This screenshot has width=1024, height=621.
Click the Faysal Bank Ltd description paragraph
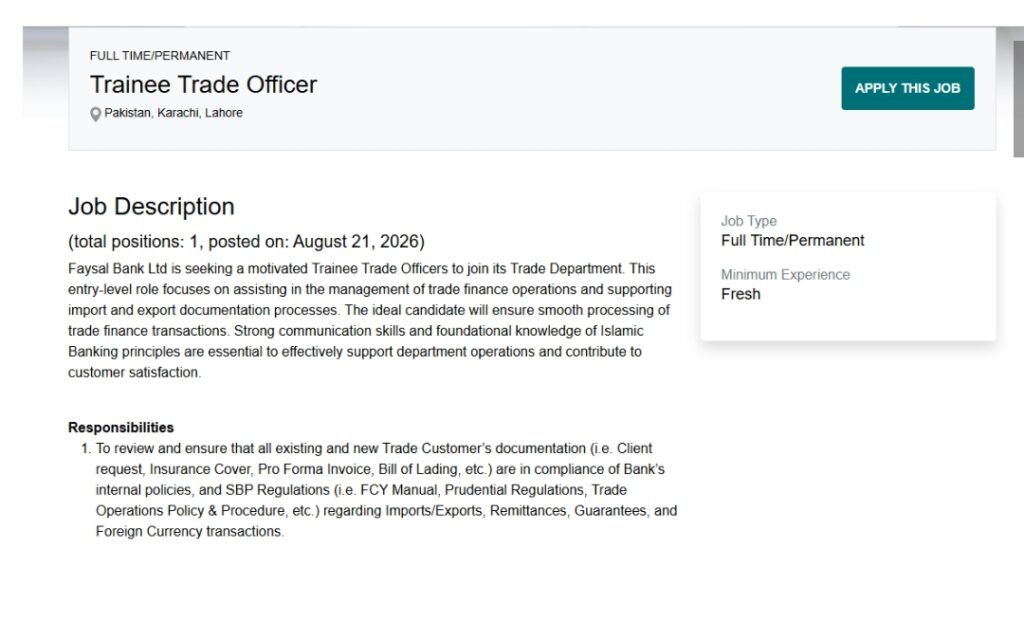(370, 320)
